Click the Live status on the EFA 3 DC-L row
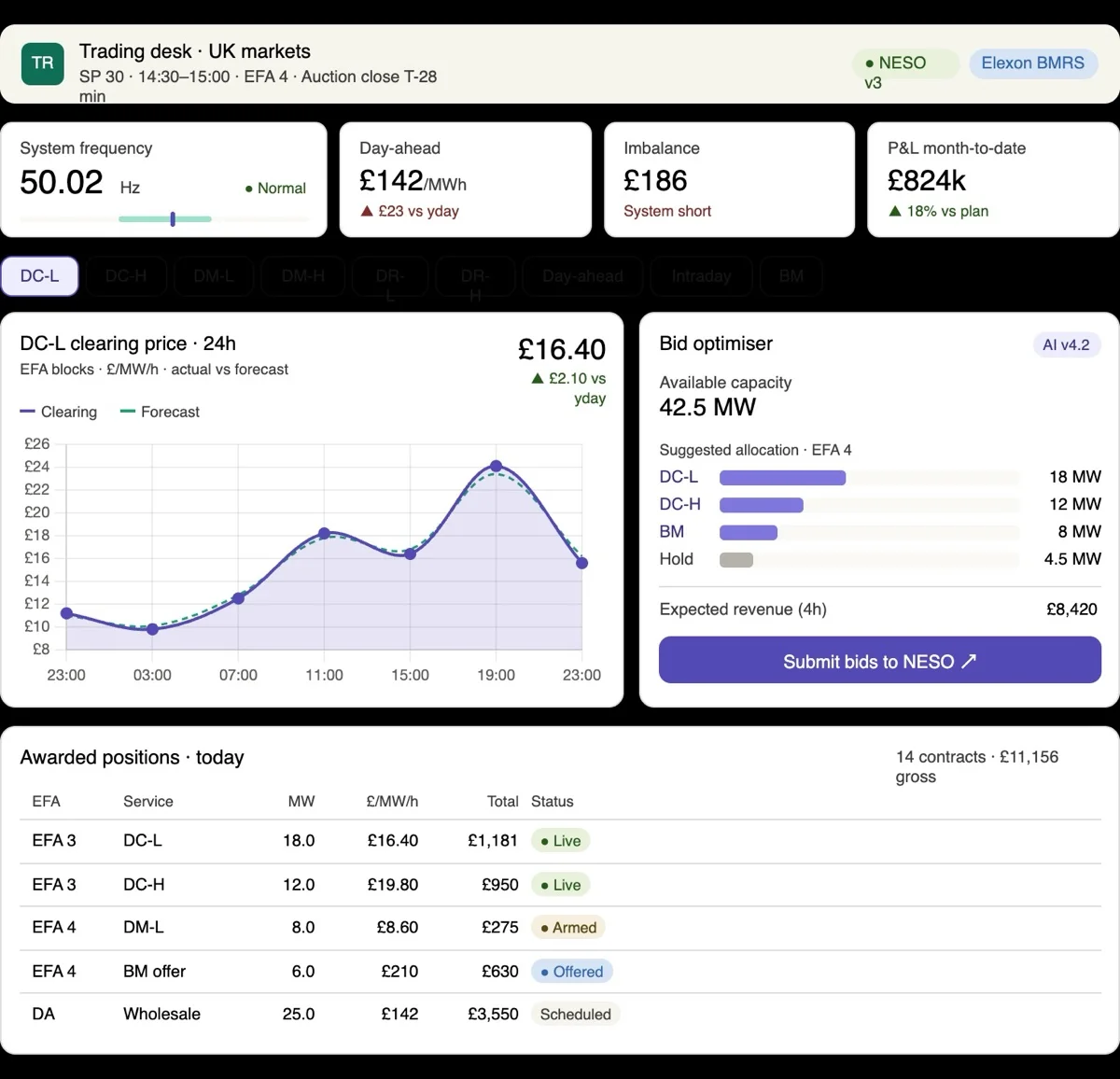This screenshot has height=1079, width=1120. tap(561, 841)
